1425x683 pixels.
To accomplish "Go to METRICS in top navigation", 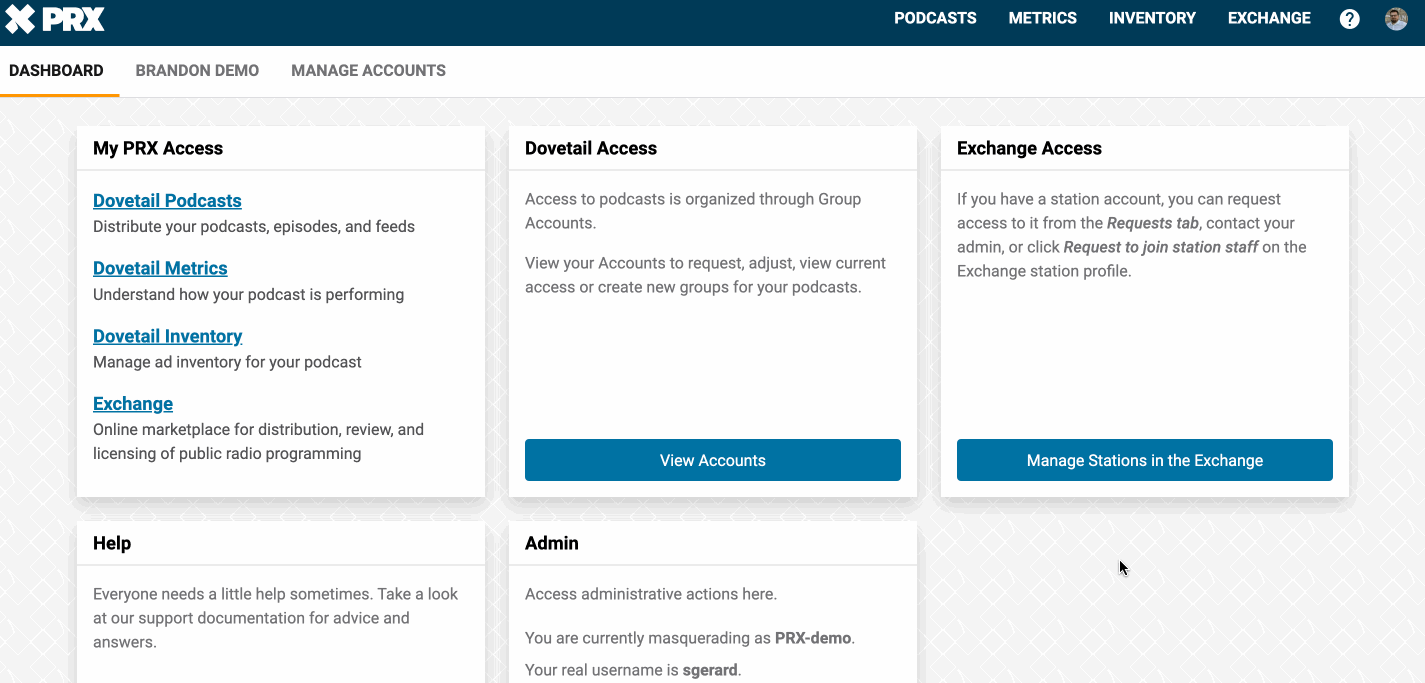I will pos(1042,18).
